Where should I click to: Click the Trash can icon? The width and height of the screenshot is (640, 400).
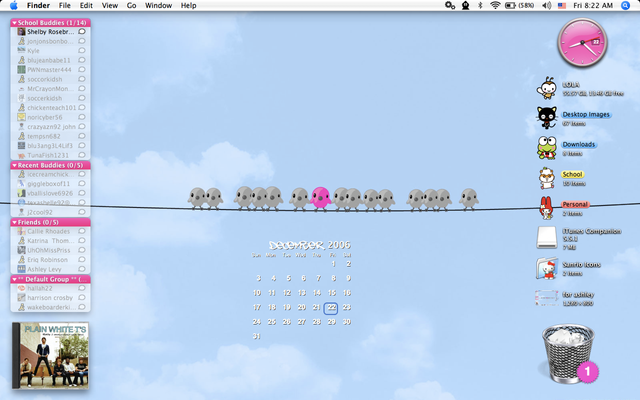(567, 353)
